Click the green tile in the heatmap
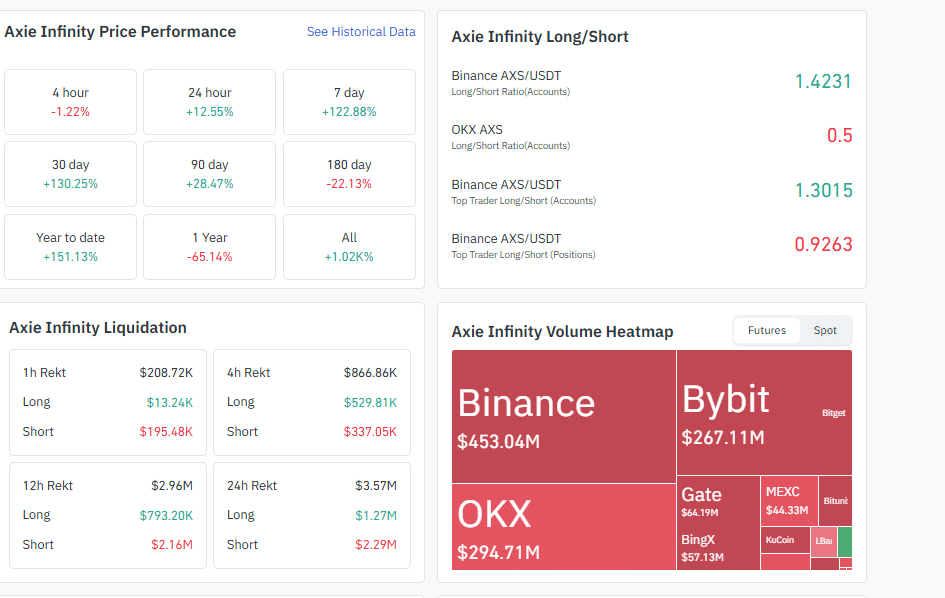Screen dimensions: 945x598 tap(845, 541)
